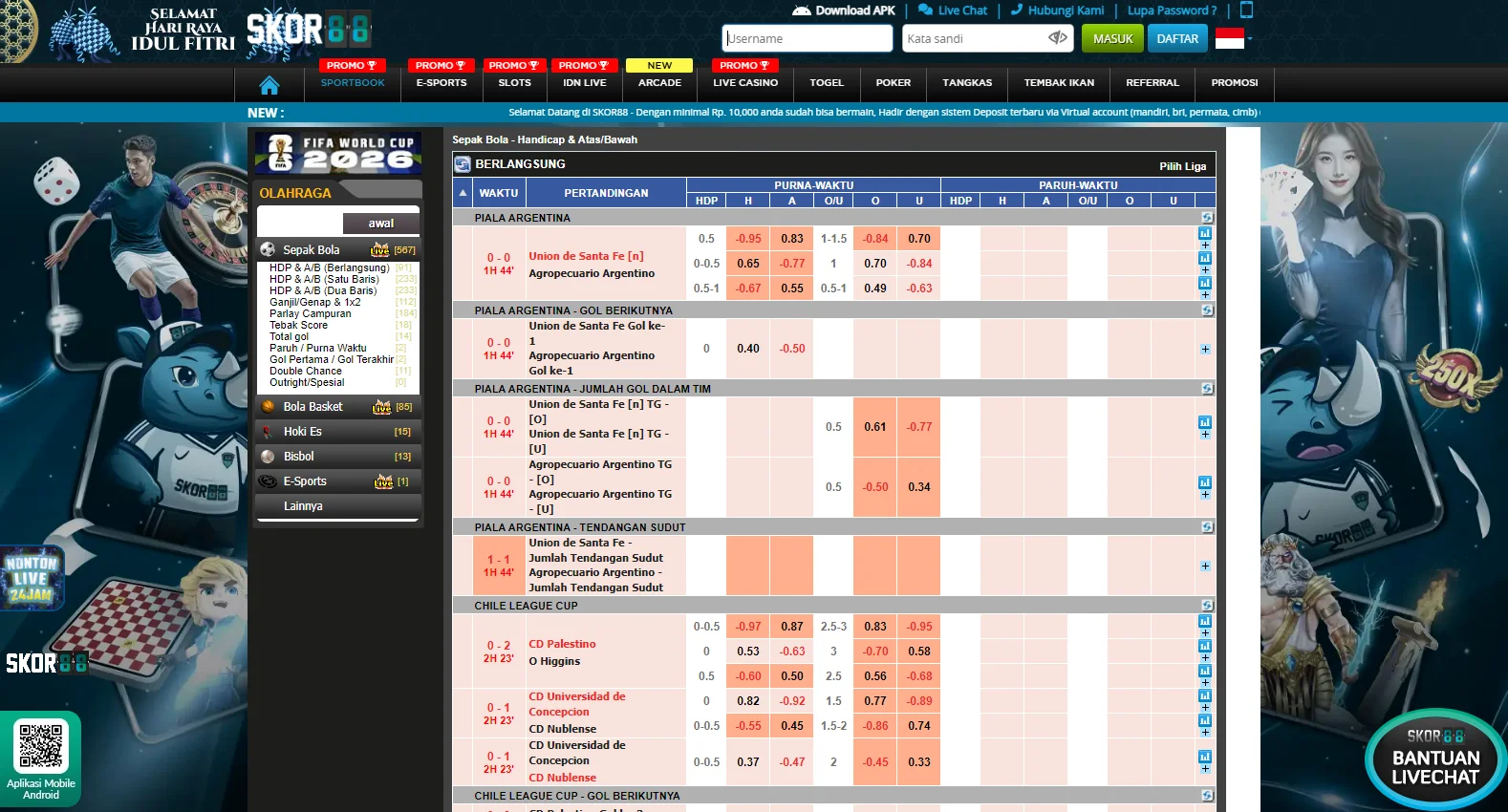This screenshot has height=812, width=1508.
Task: Toggle password visibility eye icon
Action: pos(1057,38)
